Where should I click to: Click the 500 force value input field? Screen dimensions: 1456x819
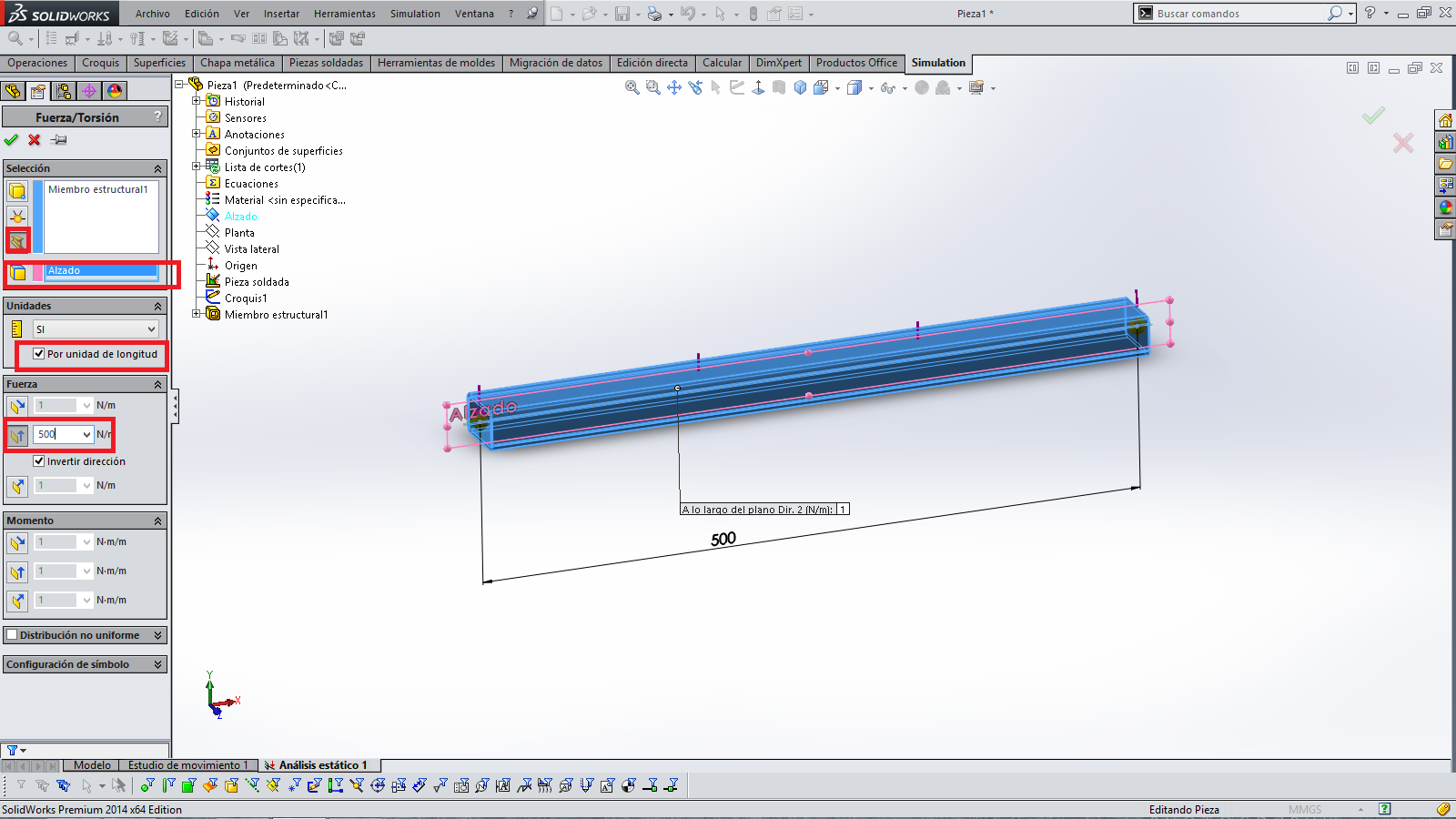pyautogui.click(x=57, y=435)
